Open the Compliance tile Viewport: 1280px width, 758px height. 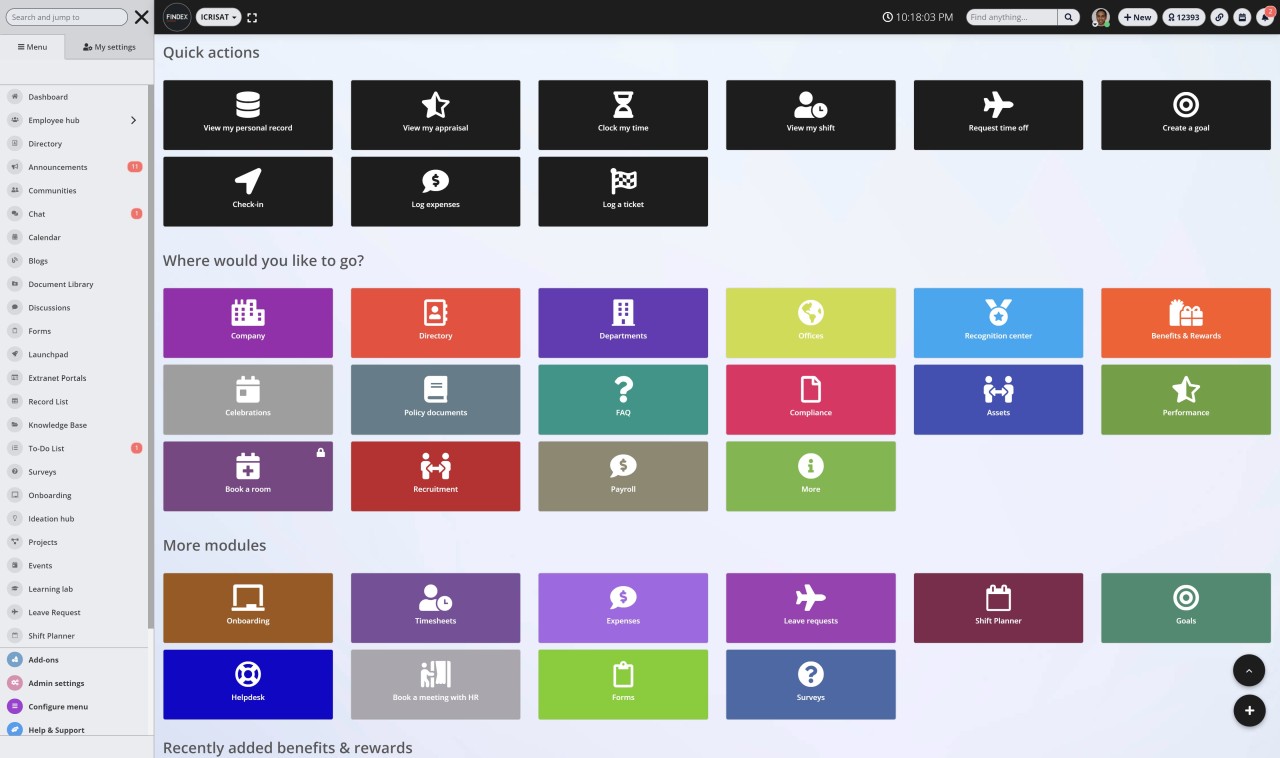pyautogui.click(x=810, y=399)
